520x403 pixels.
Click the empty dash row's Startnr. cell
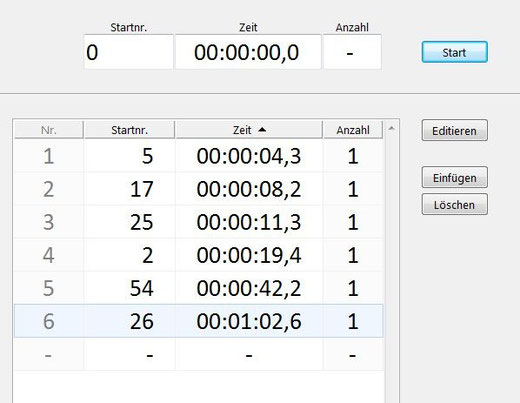point(129,354)
